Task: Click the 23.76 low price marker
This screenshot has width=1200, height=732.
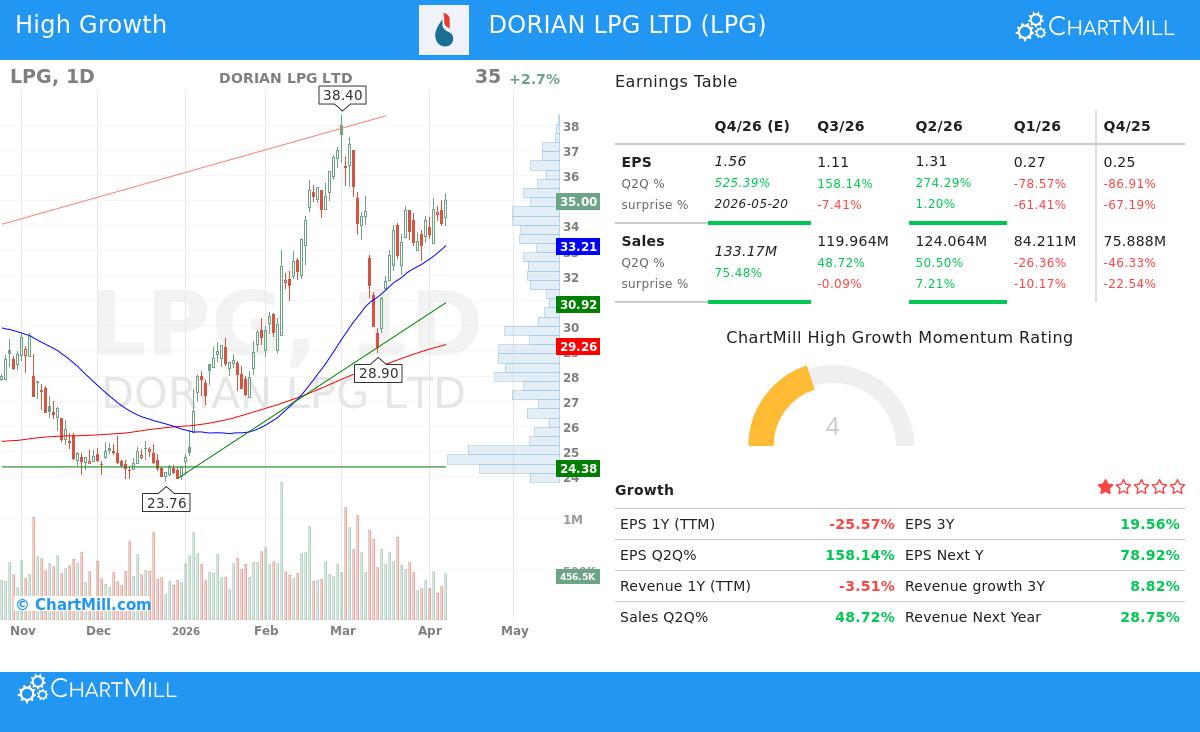Action: pos(166,503)
